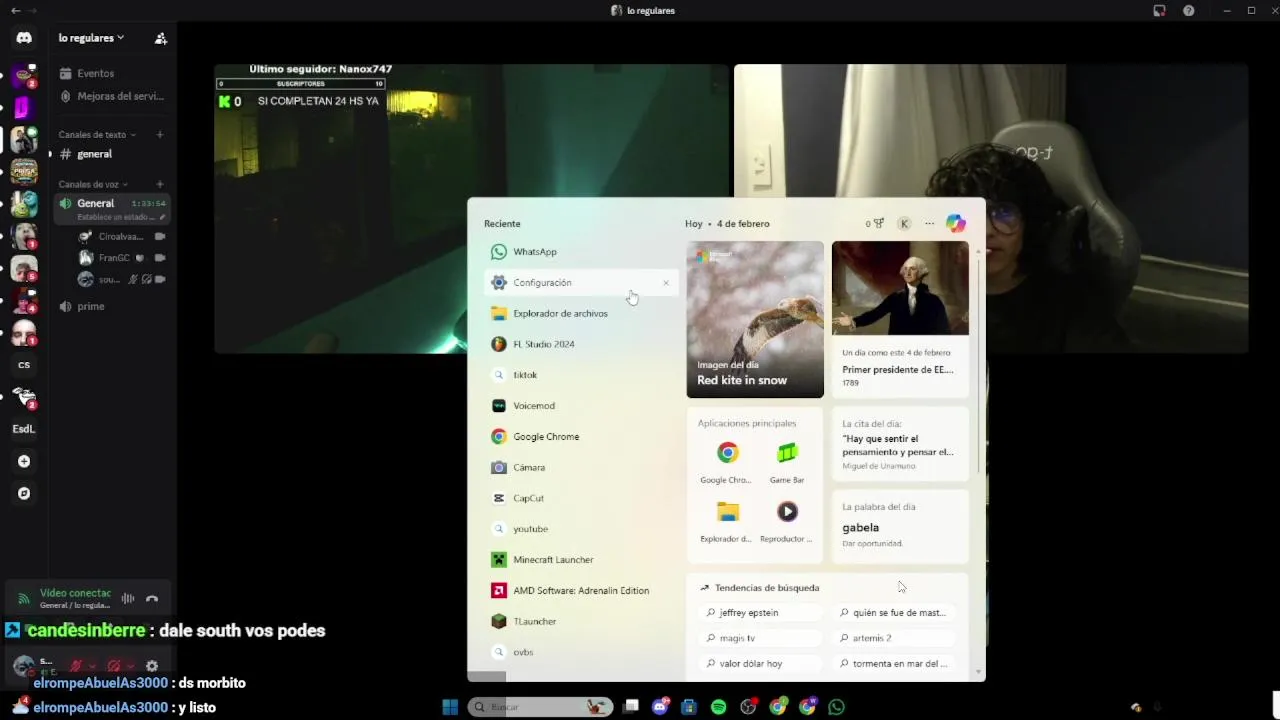Unmute microphone in Discord user panel

pos(75,666)
